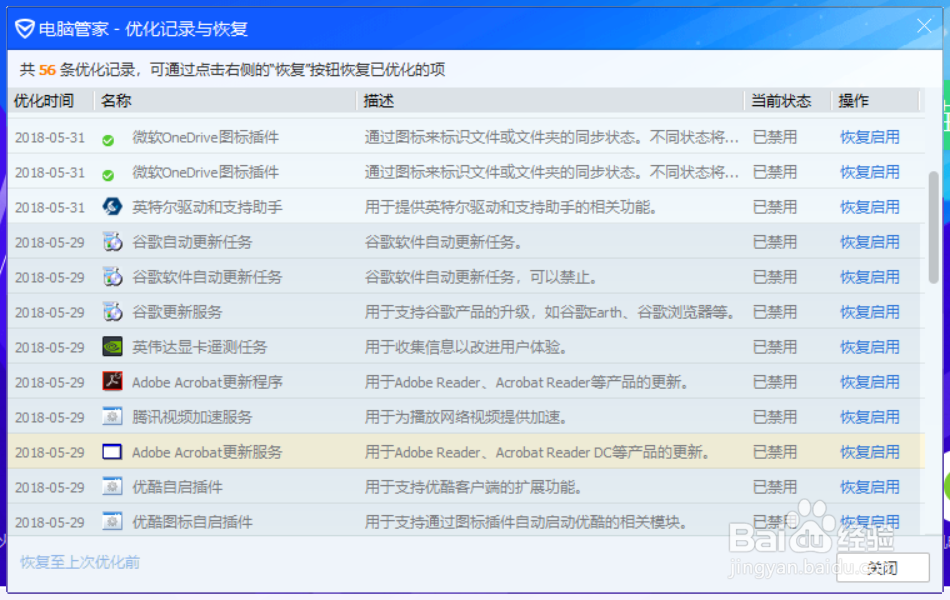This screenshot has width=950, height=600.
Task: Close the 优化记录与恢复 dialog with X
Action: coord(924,26)
